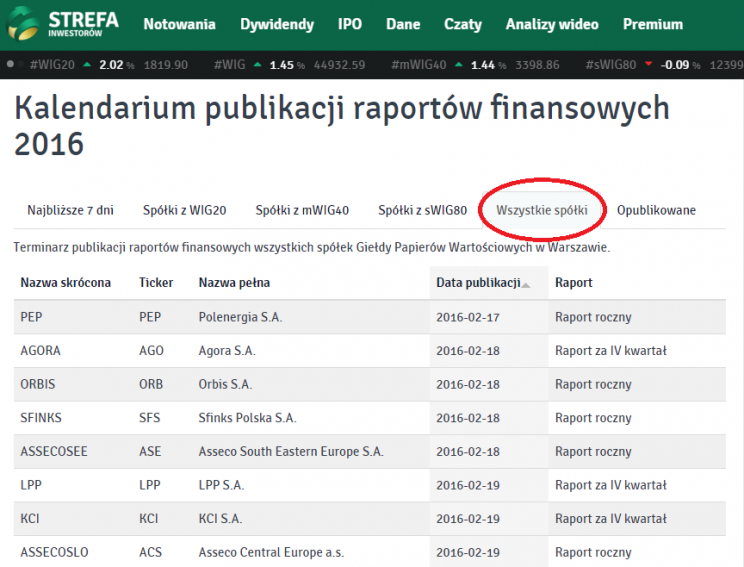The width and height of the screenshot is (744, 567).
Task: Click the Data publikacji sort arrow
Action: click(525, 285)
